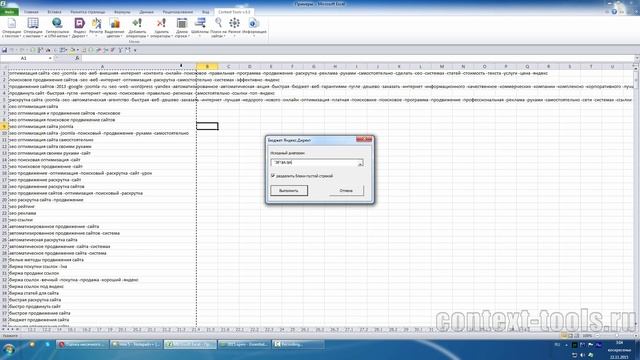Click the Отмена button in the dialog
The image size is (640, 360).
coord(346,191)
